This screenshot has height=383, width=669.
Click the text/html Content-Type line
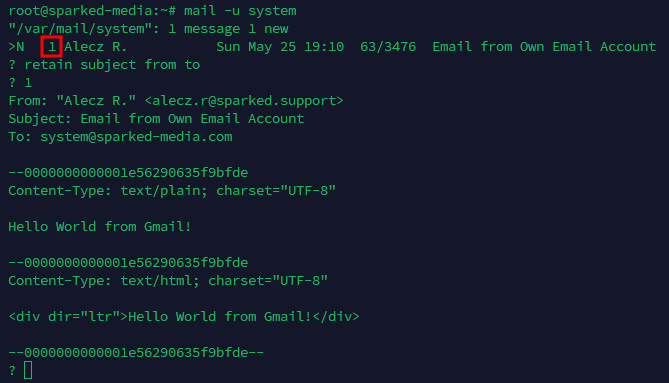(168, 281)
